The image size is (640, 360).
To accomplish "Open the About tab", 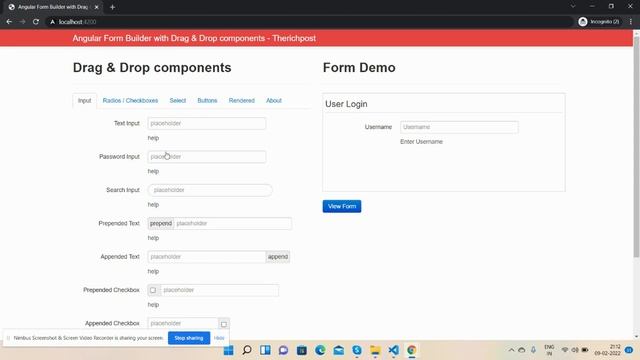I will (x=274, y=100).
